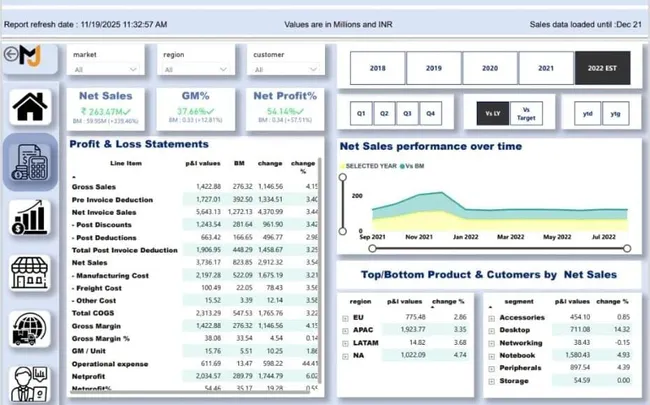
Task: Click the chart's upper vertical zoom handle
Action: [x=342, y=177]
